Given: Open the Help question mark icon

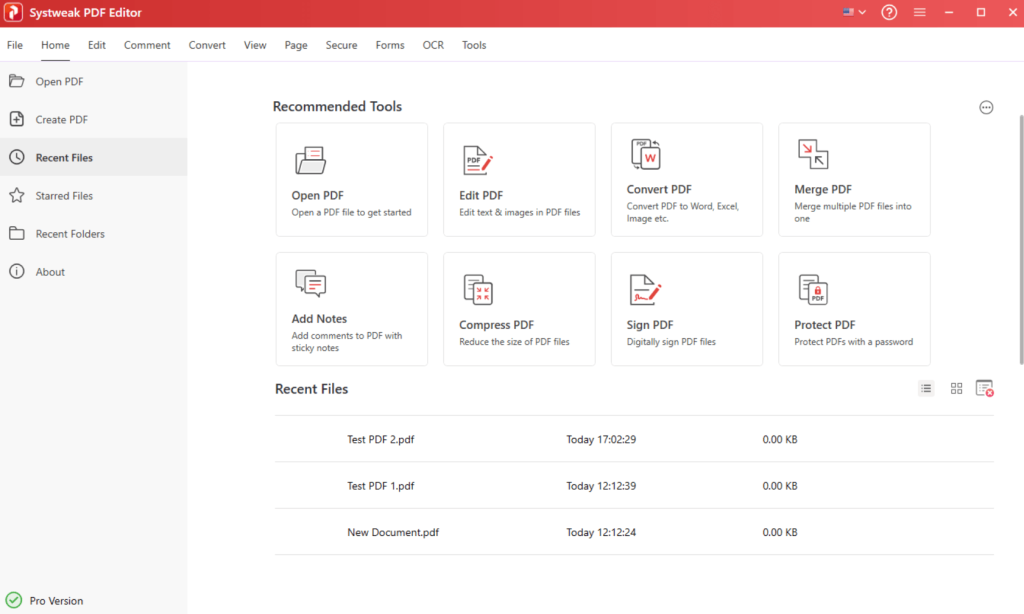Looking at the screenshot, I should click(x=888, y=13).
